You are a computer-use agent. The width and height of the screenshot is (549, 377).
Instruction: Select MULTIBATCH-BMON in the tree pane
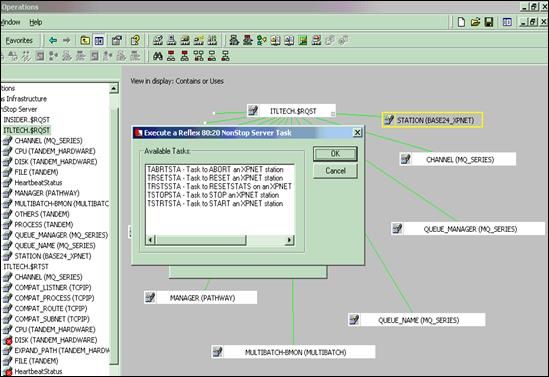point(62,204)
